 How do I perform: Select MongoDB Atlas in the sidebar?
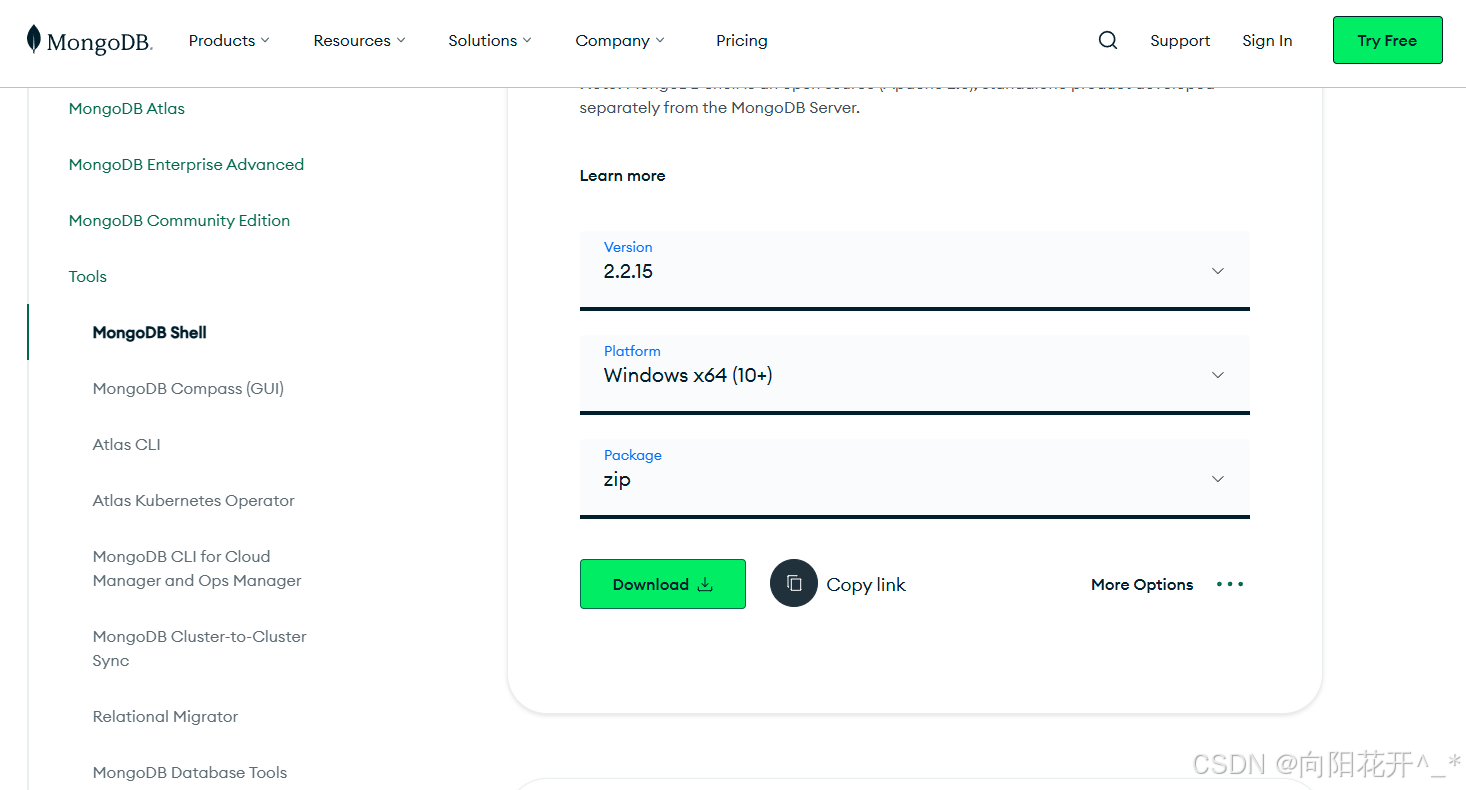[127, 108]
